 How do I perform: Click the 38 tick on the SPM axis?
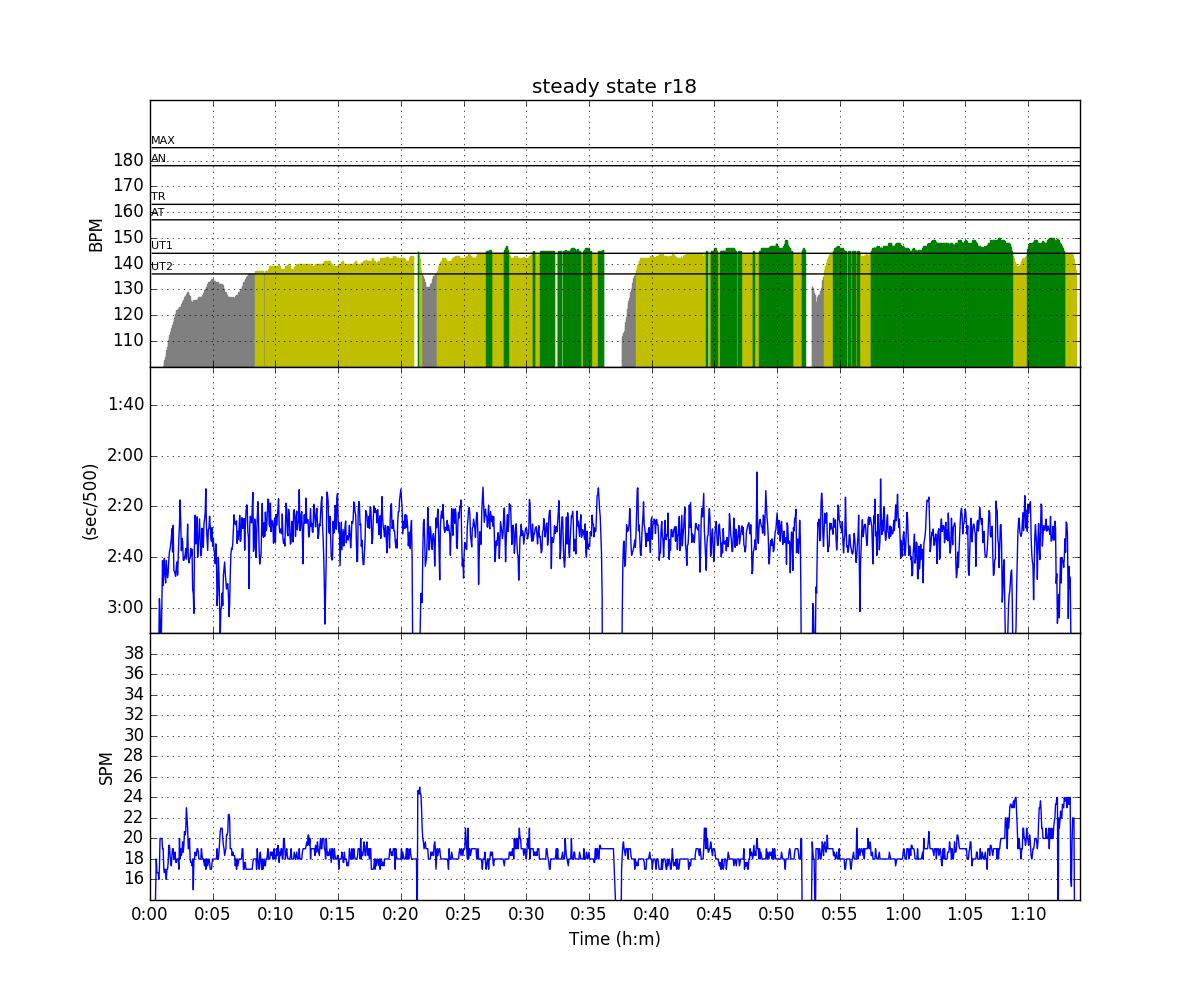click(x=133, y=653)
